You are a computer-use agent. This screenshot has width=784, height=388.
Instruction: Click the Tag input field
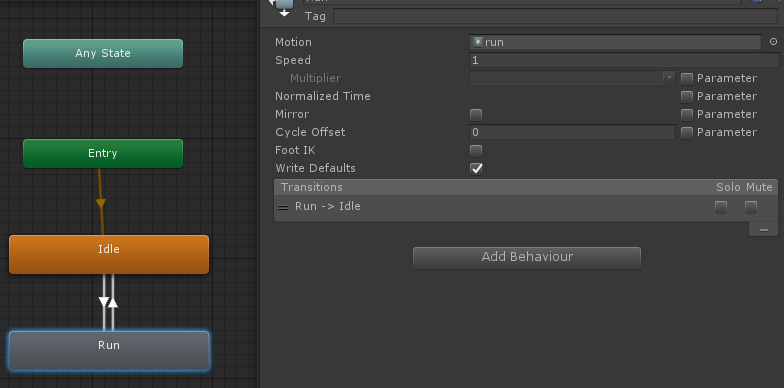pyautogui.click(x=556, y=16)
